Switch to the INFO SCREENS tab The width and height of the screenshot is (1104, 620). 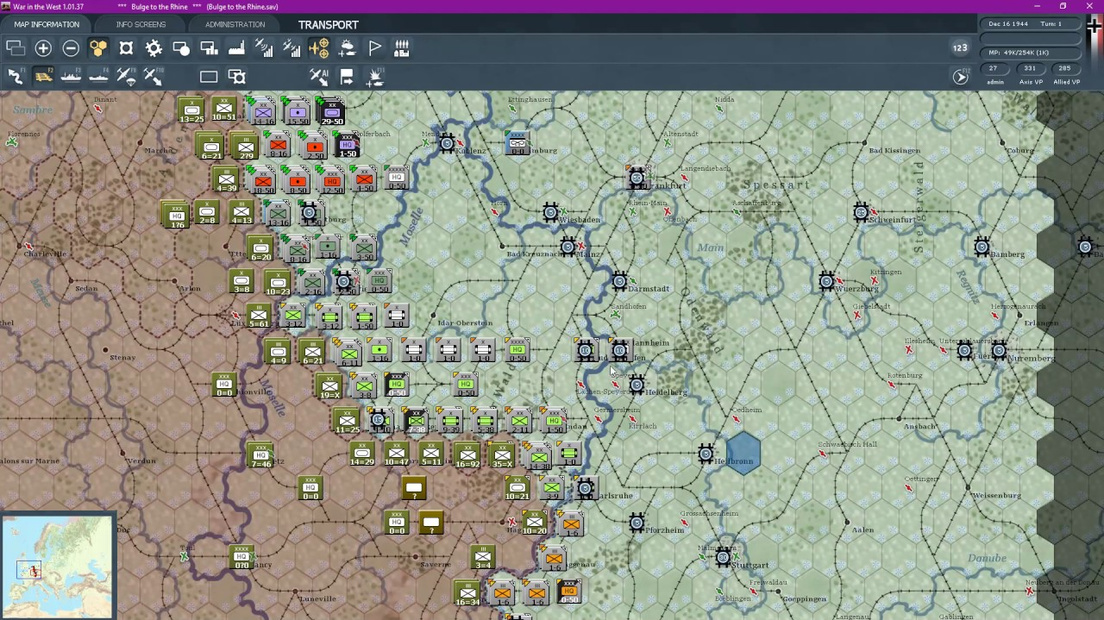point(140,24)
